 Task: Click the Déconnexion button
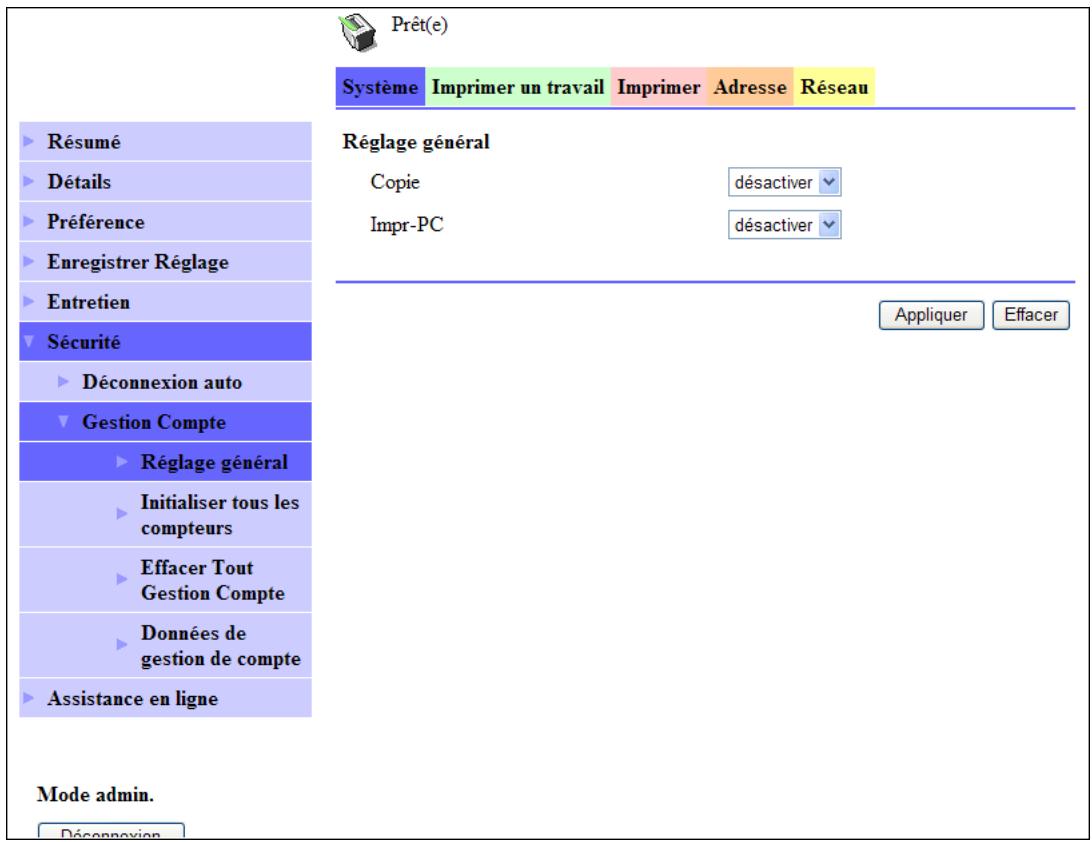tap(111, 832)
